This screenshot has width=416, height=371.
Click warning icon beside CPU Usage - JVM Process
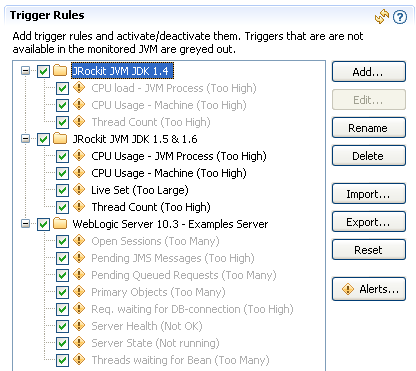[79, 156]
